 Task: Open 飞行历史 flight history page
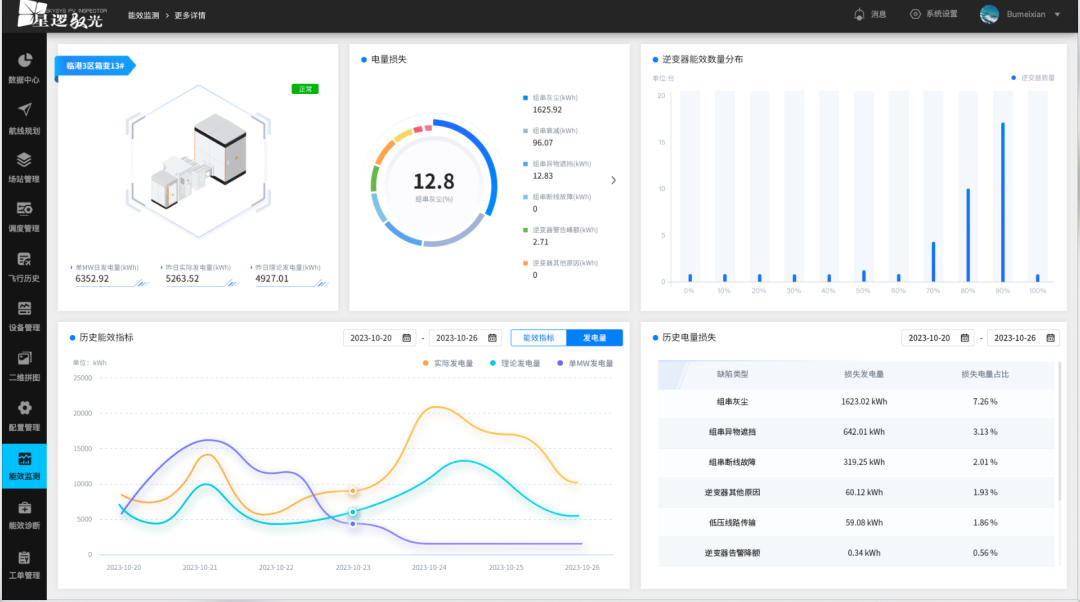pos(24,265)
